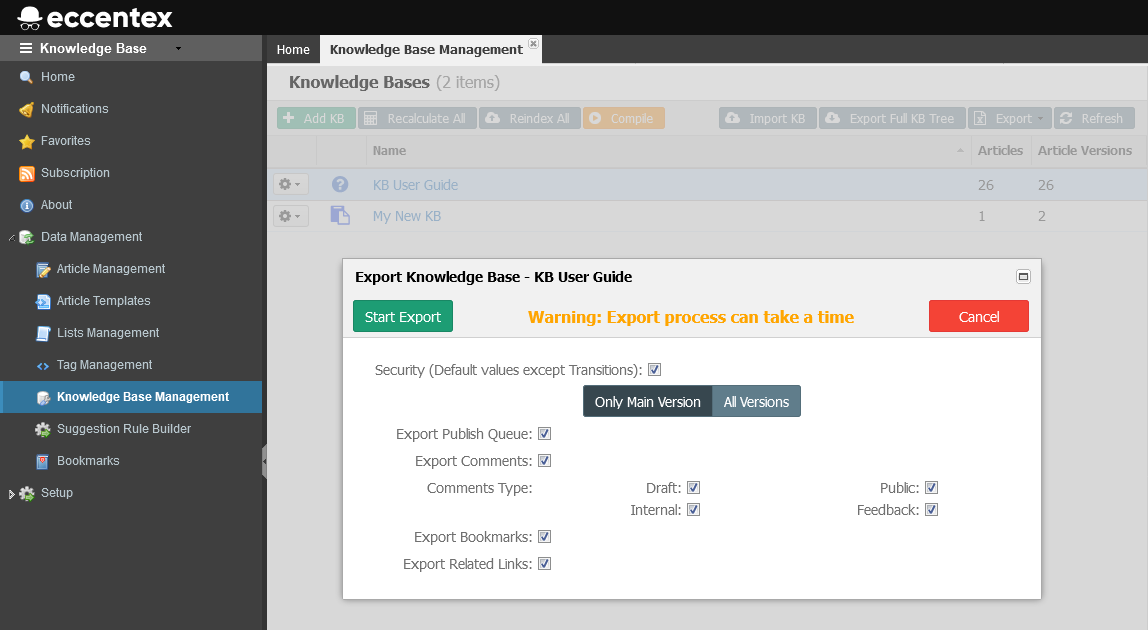Click the Home magnifier icon in sidebar

pyautogui.click(x=26, y=77)
